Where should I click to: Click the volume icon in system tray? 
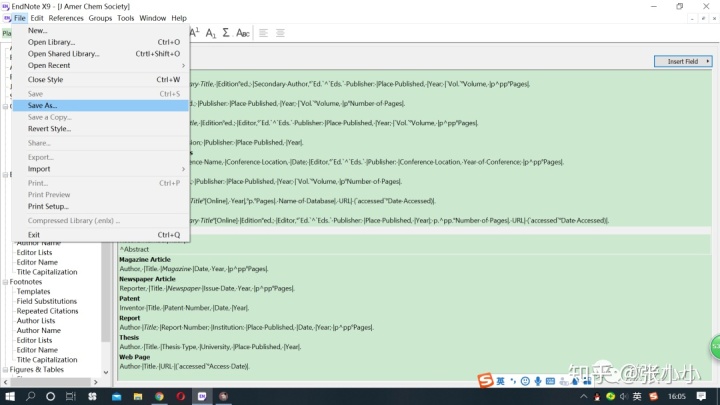point(624,396)
